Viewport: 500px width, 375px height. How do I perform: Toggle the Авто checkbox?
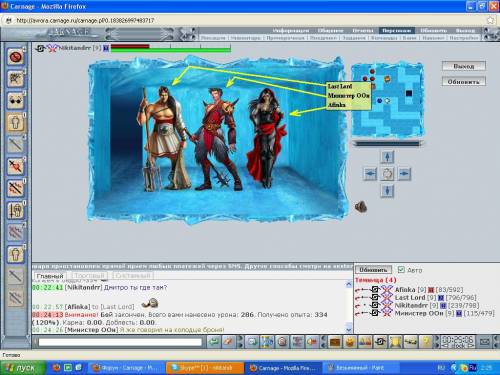(x=401, y=269)
